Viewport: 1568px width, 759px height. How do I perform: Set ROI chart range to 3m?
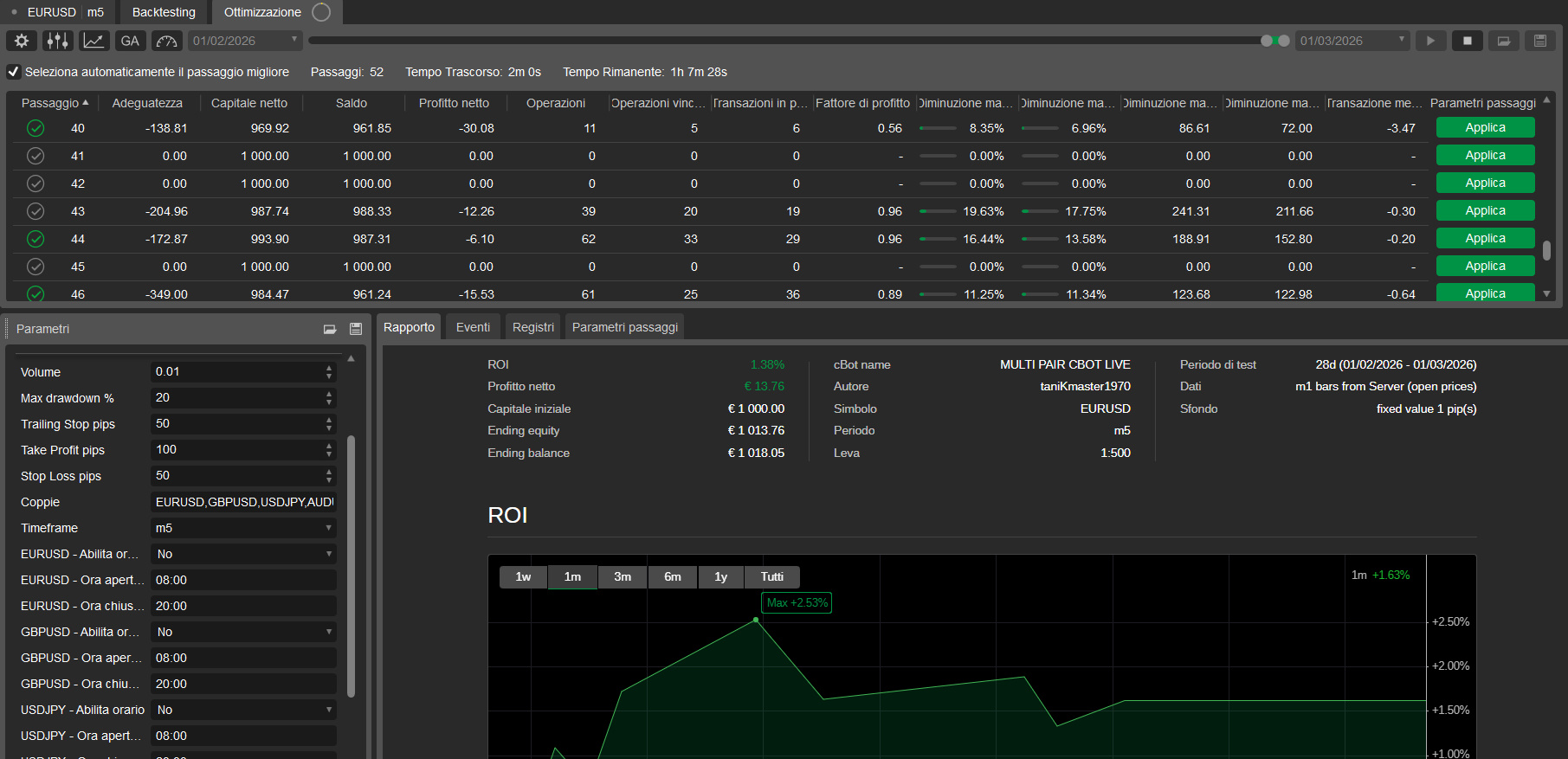coord(623,576)
